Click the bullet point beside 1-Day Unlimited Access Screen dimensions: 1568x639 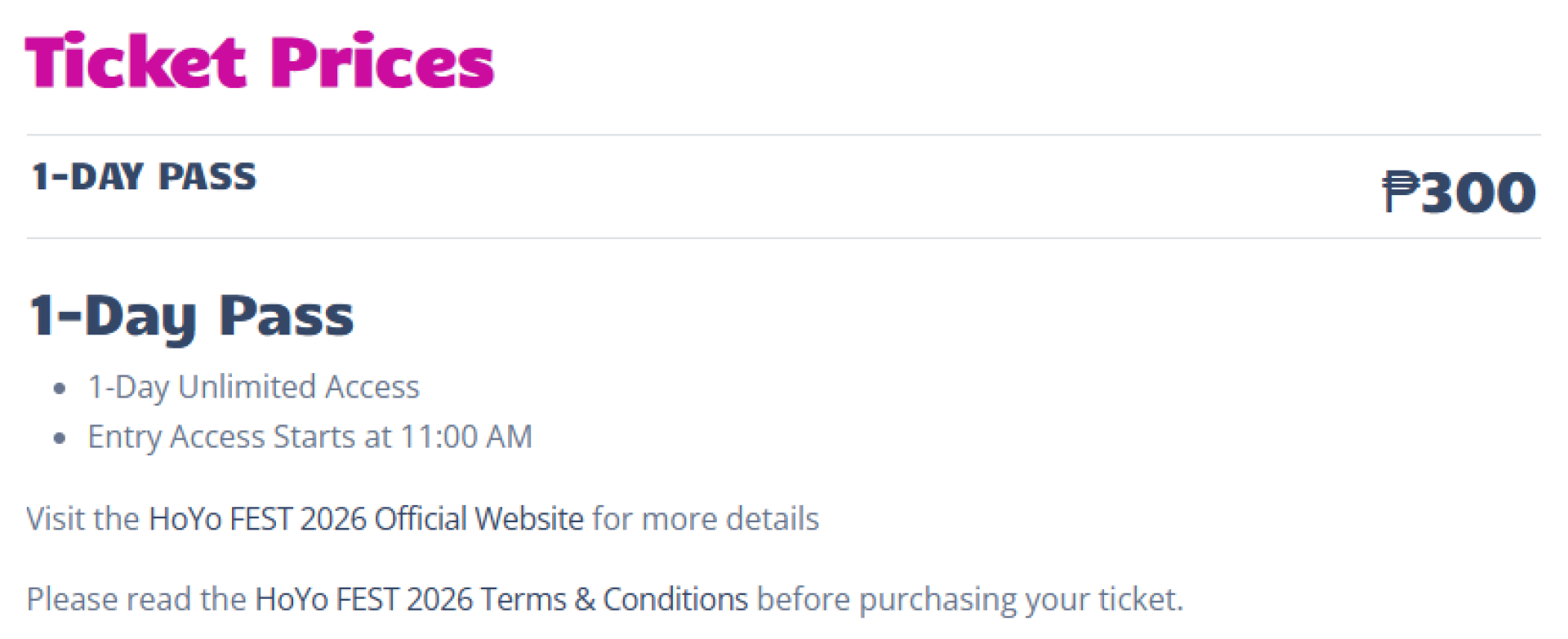tap(59, 388)
